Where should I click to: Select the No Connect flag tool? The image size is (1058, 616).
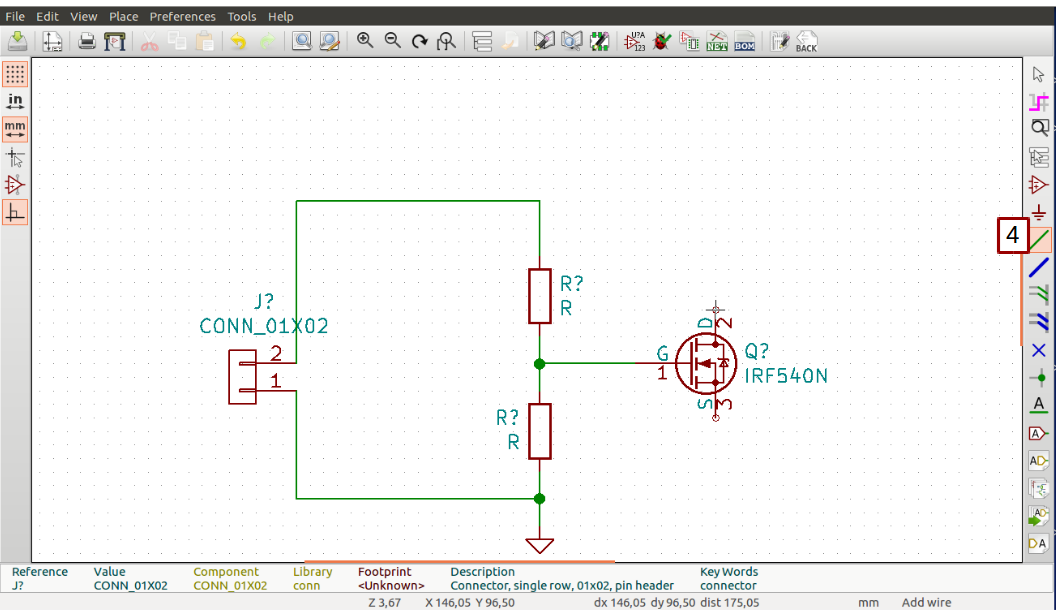1038,350
